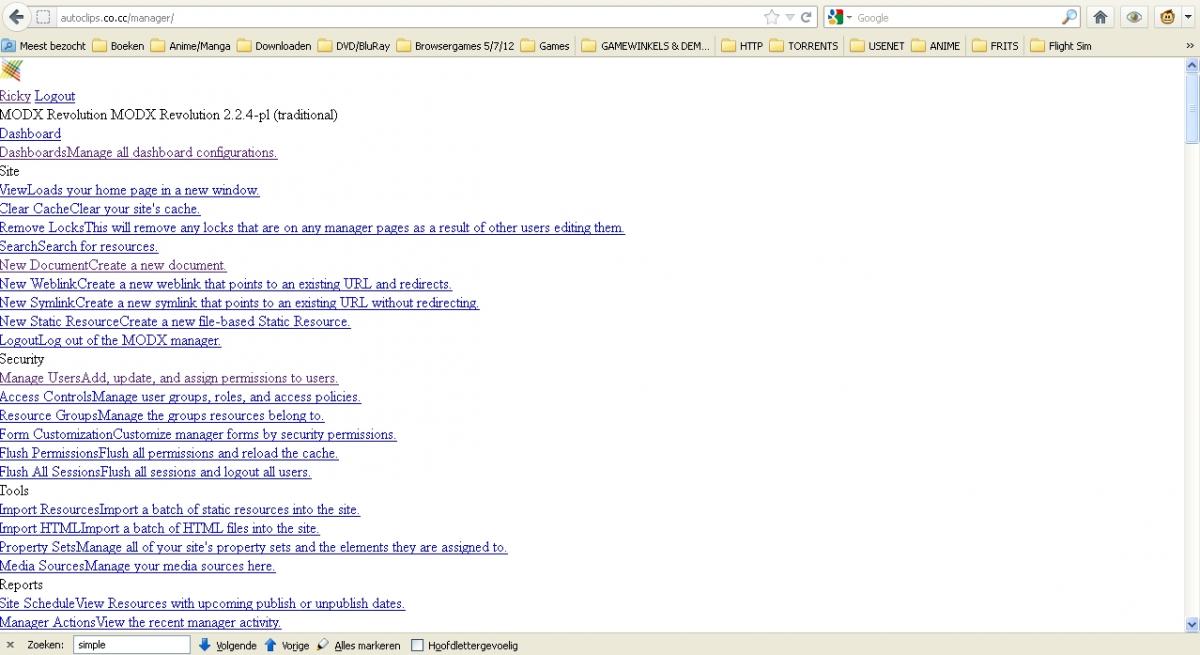Screen dimensions: 1200x655
Task: Open the Boeken bookmarks folder
Action: 118,46
